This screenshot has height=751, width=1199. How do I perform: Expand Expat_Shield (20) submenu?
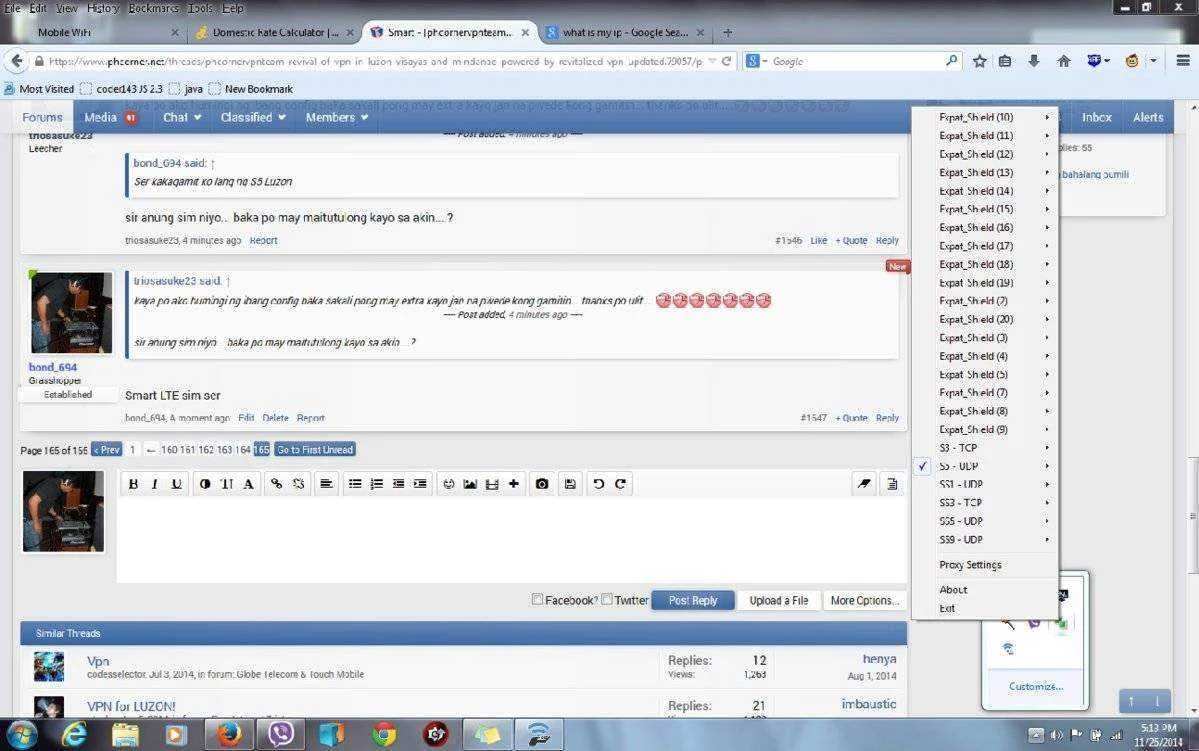pos(985,319)
